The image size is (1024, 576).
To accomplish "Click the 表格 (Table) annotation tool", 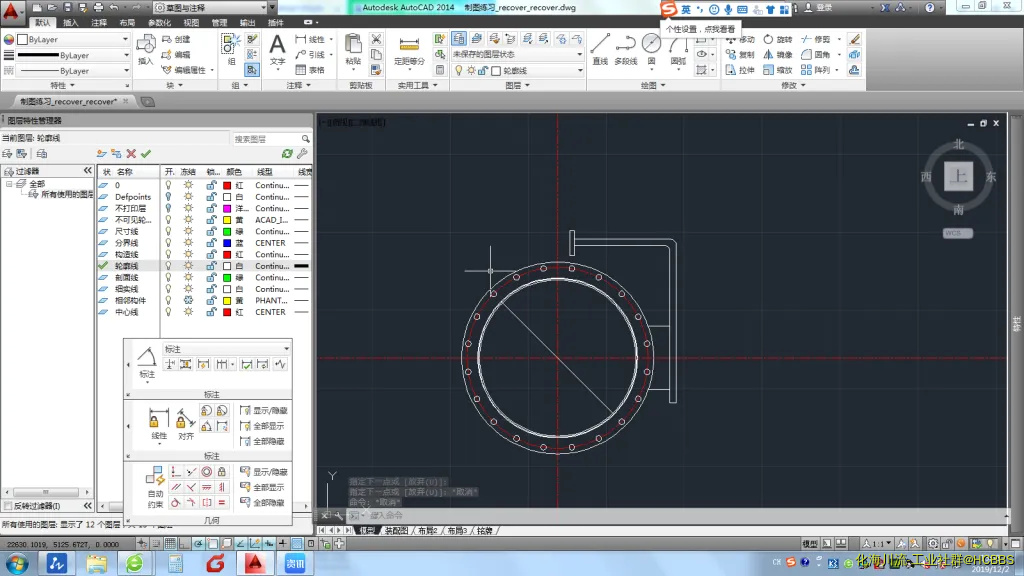I will click(x=310, y=70).
